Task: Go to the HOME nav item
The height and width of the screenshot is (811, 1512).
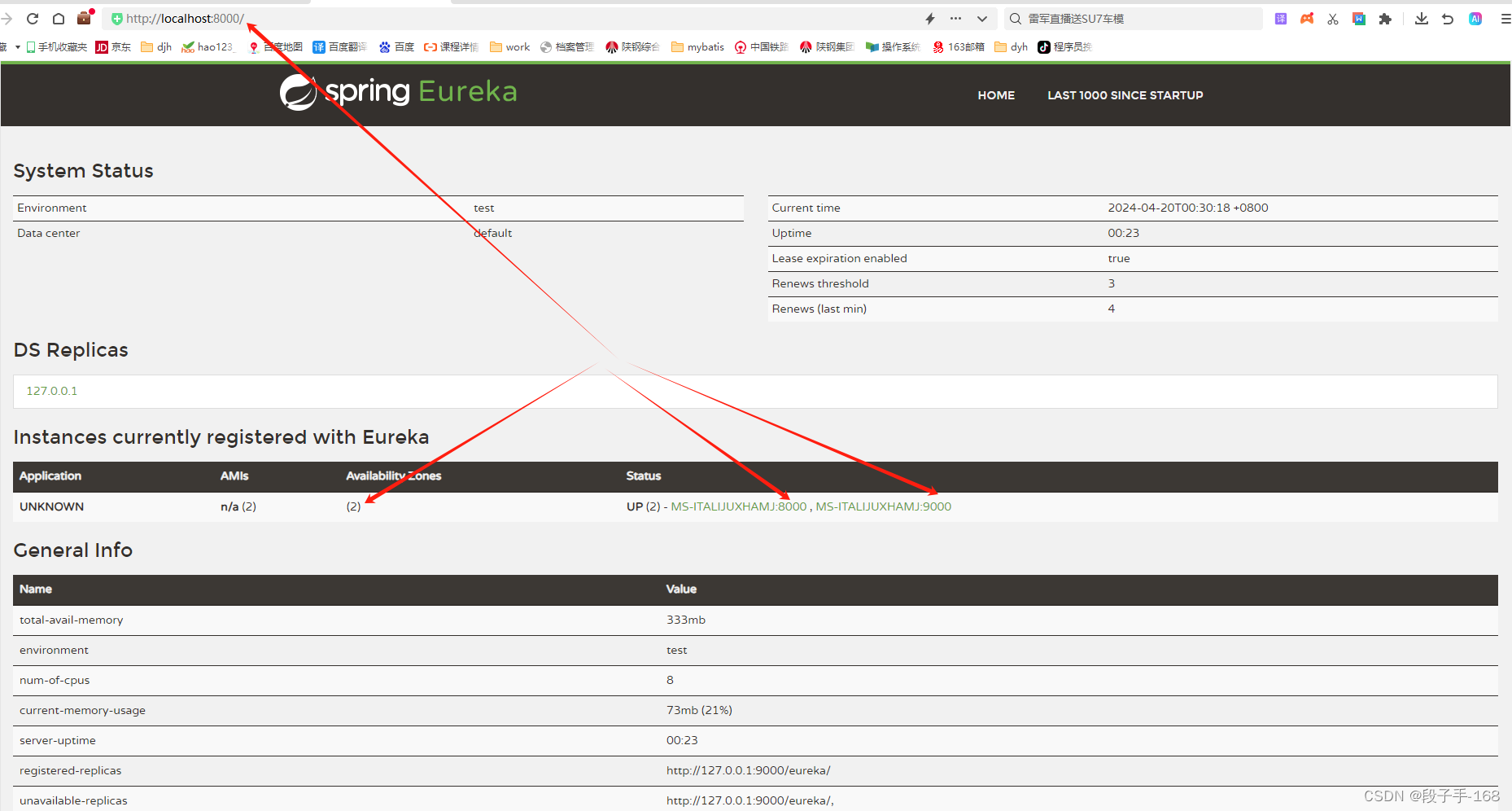Action: click(996, 95)
